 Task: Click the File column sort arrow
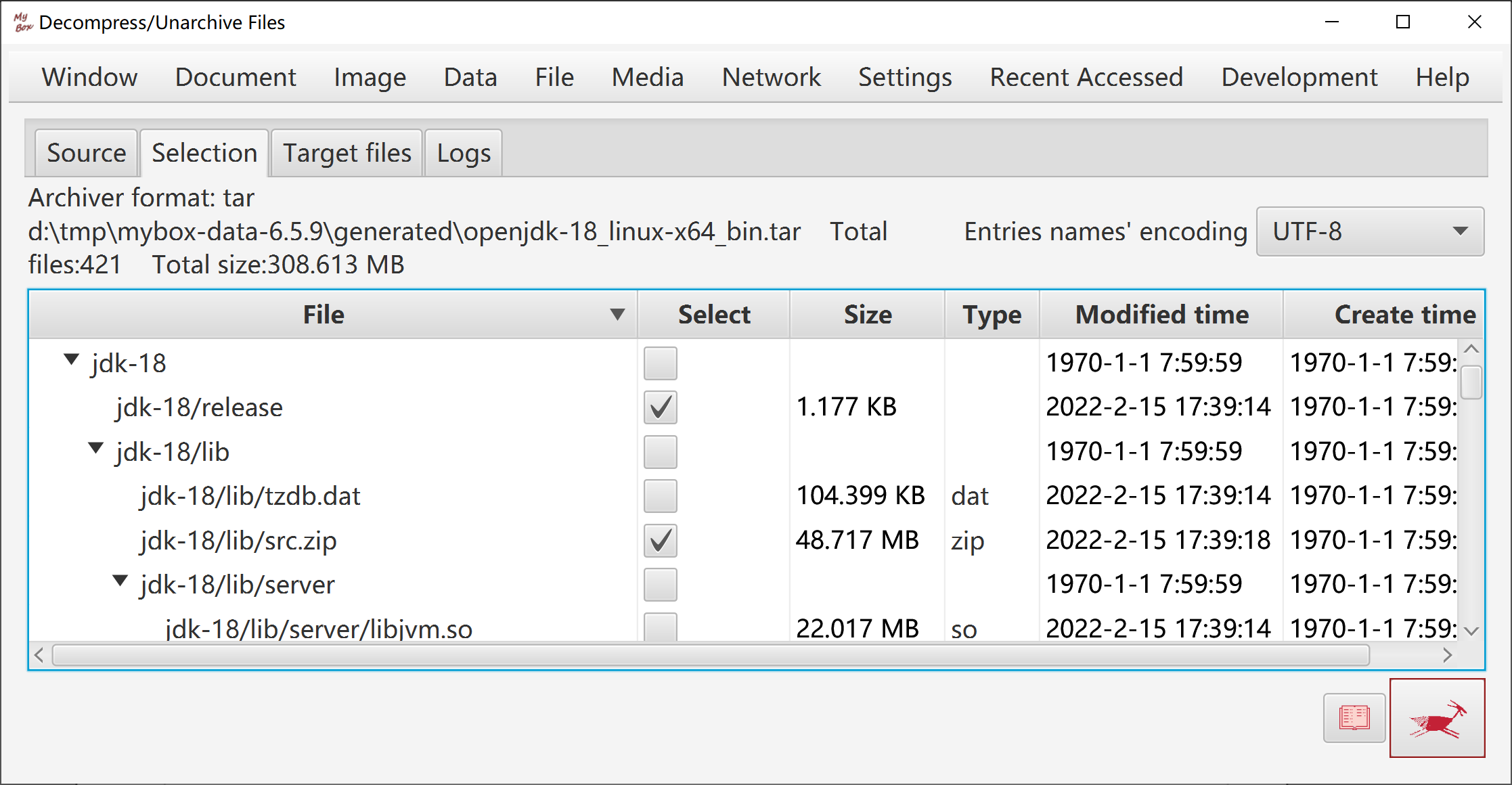click(617, 315)
